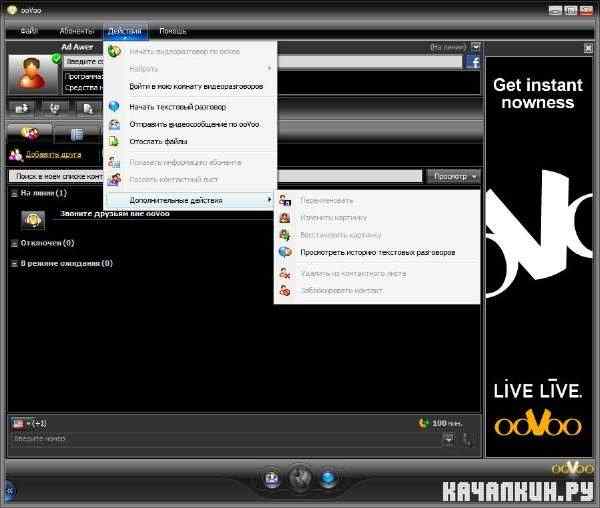This screenshot has height=508, width=600.
Task: Click the 'Ad Awer' user name
Action: click(77, 47)
